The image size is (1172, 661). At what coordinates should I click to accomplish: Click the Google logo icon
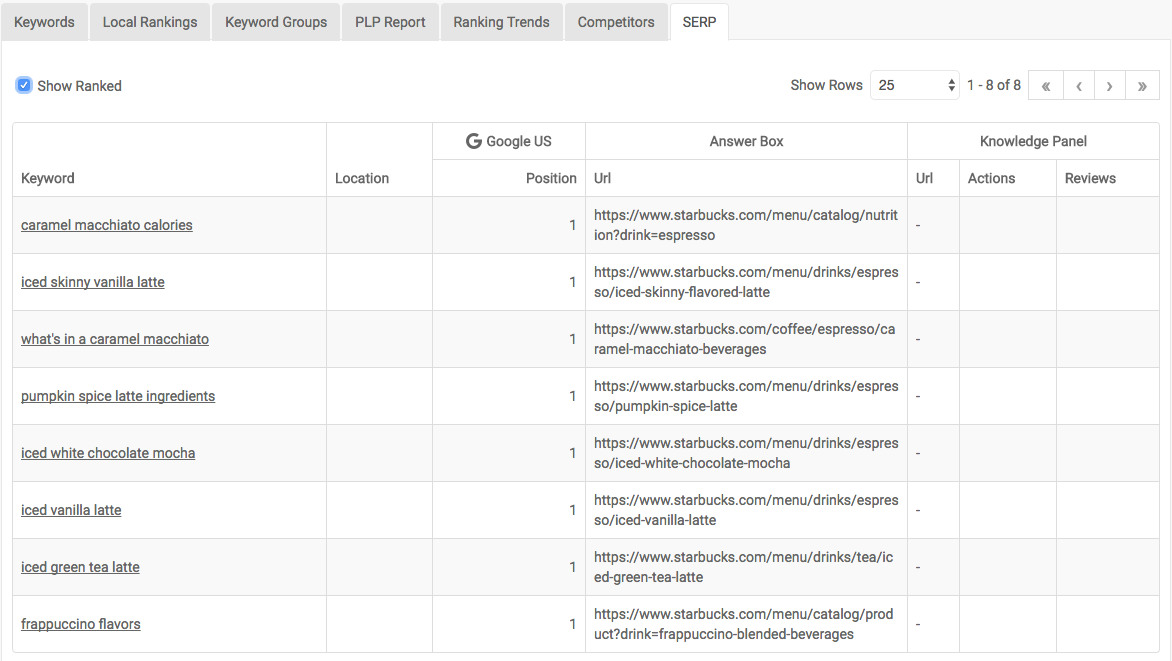click(x=473, y=141)
